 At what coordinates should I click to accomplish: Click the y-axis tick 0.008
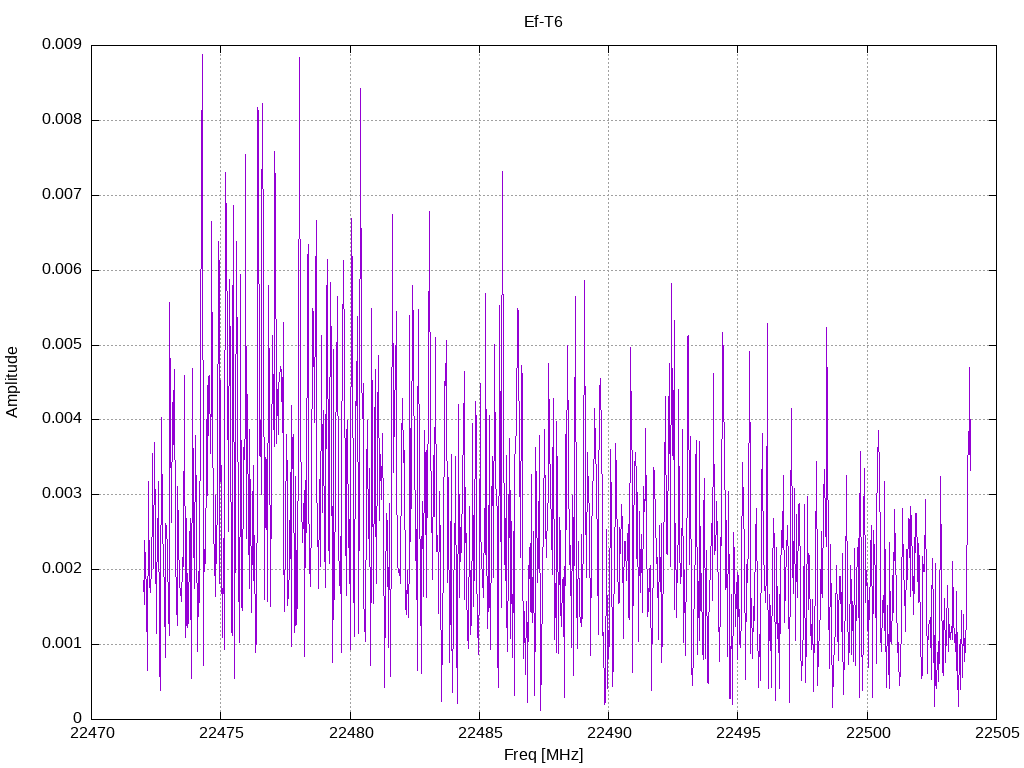[62, 120]
